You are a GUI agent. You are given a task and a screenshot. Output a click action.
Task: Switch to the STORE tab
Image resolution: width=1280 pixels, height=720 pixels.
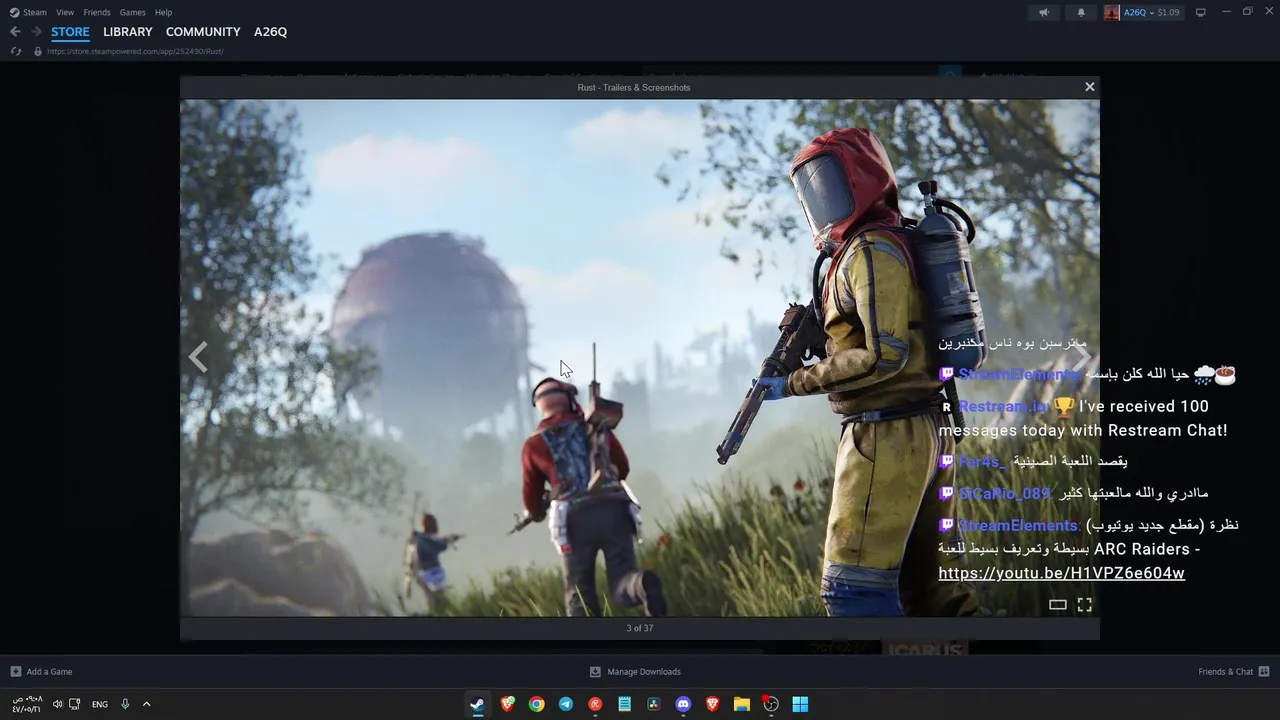[70, 32]
